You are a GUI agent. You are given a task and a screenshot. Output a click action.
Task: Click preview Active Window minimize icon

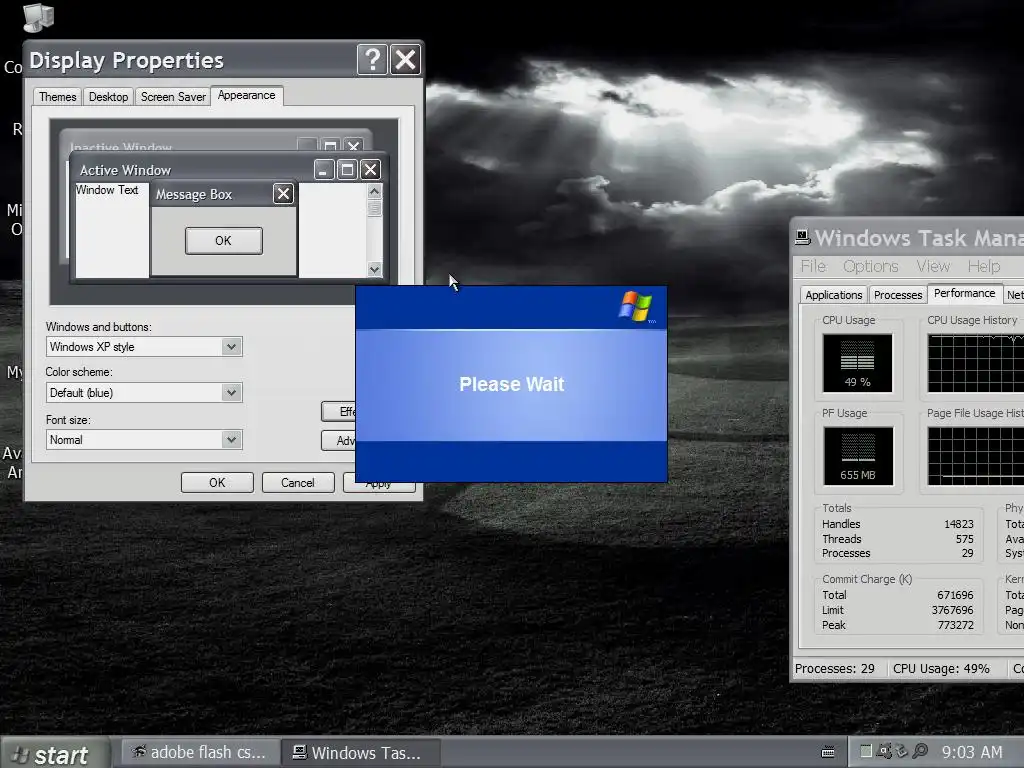324,170
